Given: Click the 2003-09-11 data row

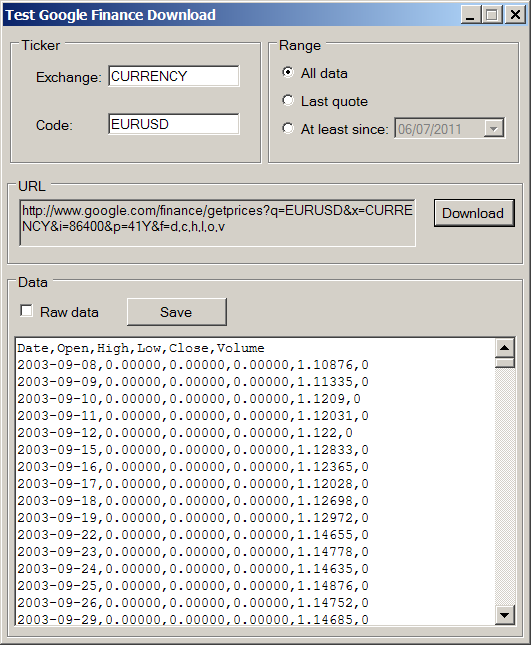Looking at the screenshot, I should [x=193, y=416].
